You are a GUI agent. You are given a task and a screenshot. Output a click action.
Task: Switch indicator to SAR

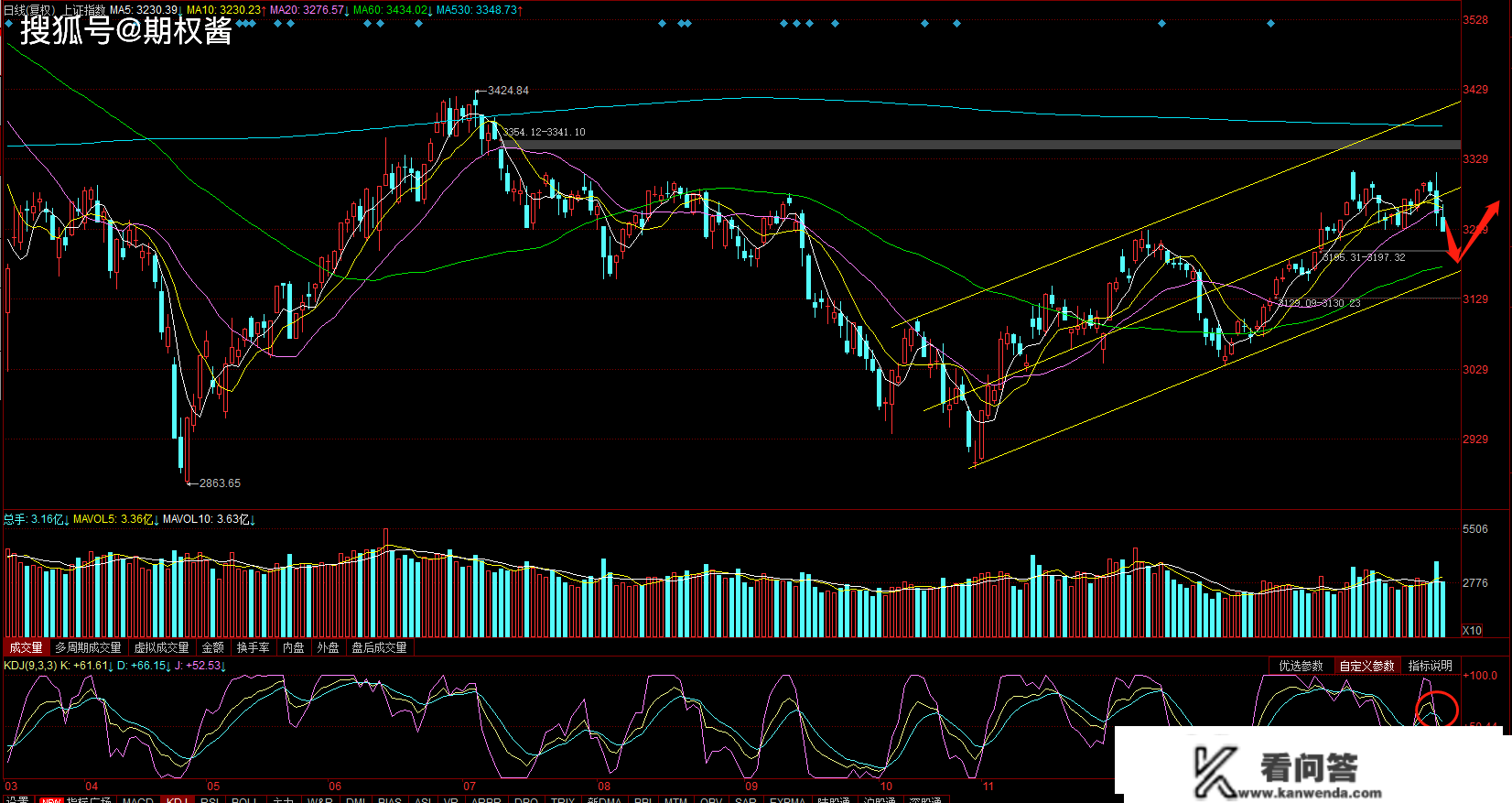(746, 799)
